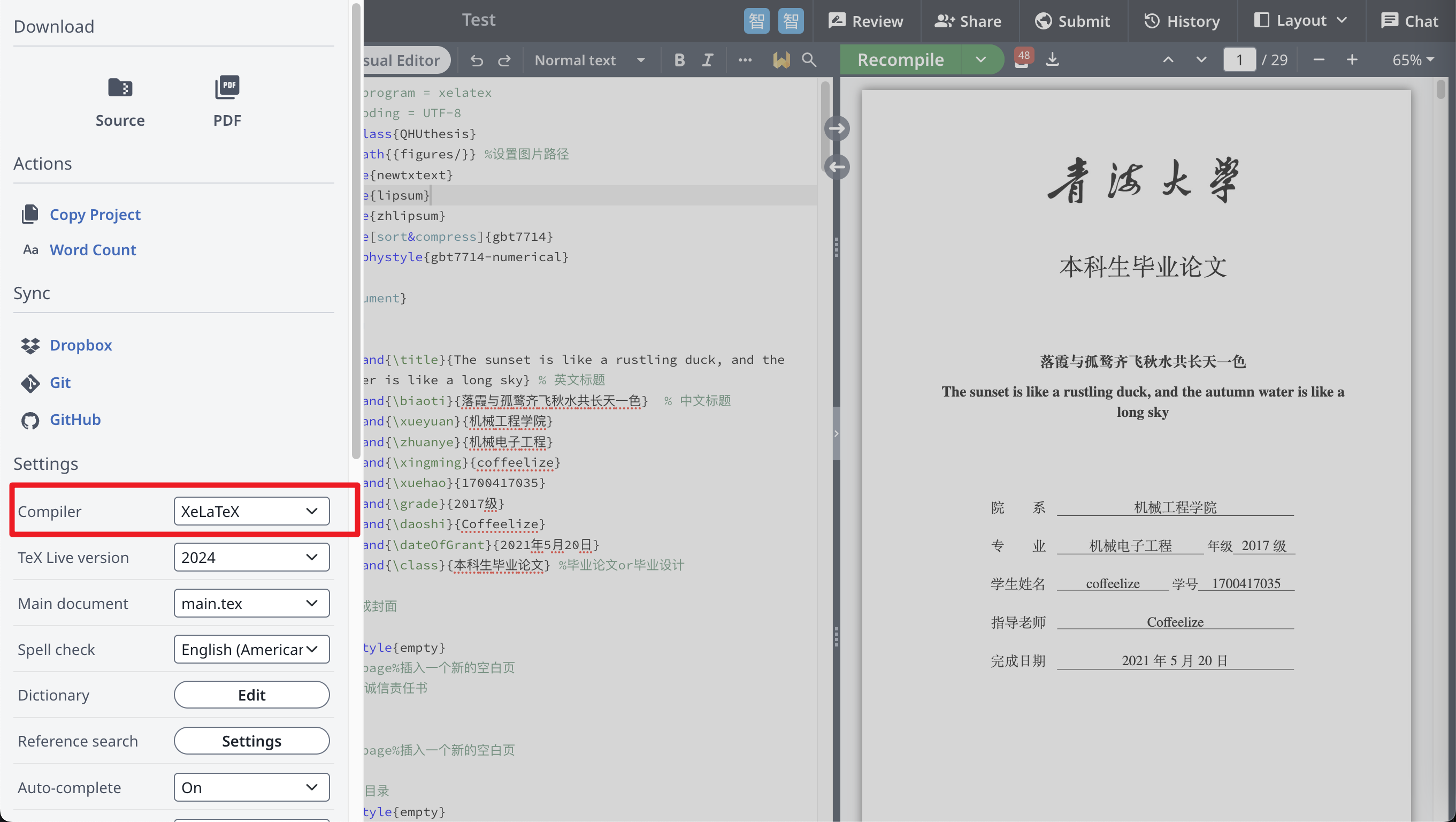The height and width of the screenshot is (822, 1456).
Task: Click the Copy Project link
Action: (x=95, y=214)
